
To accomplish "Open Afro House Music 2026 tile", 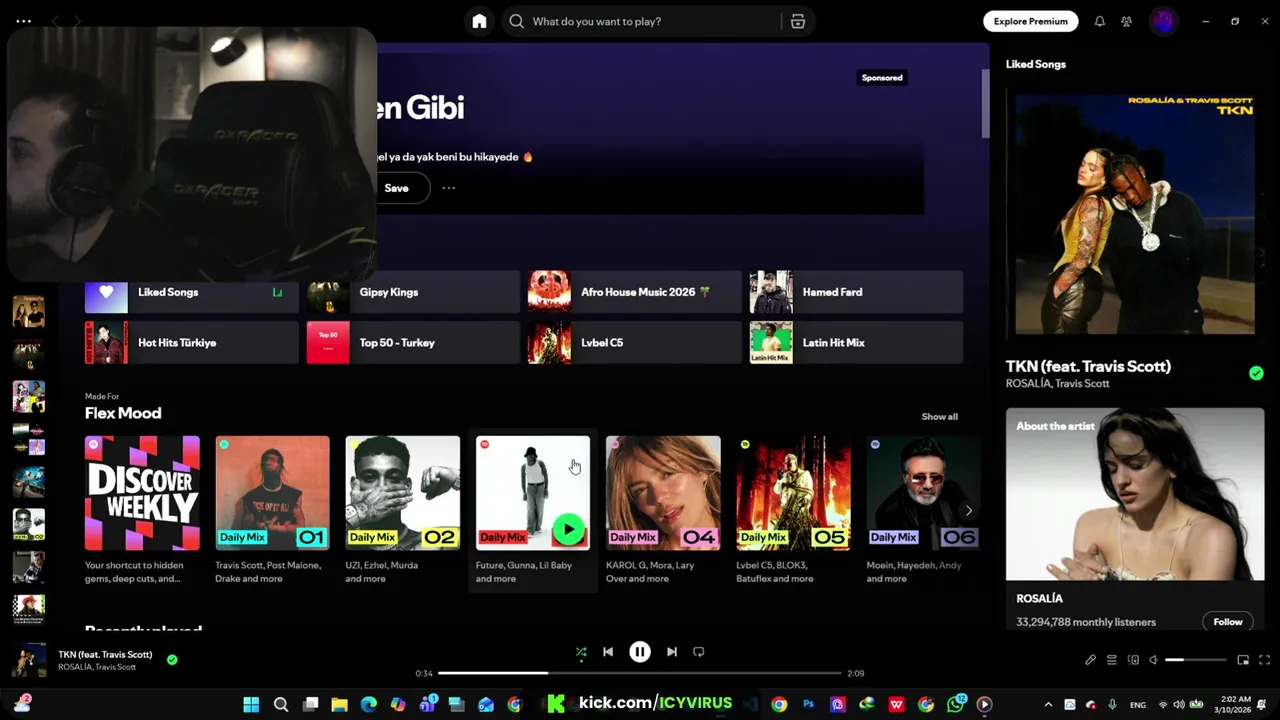I will click(635, 292).
